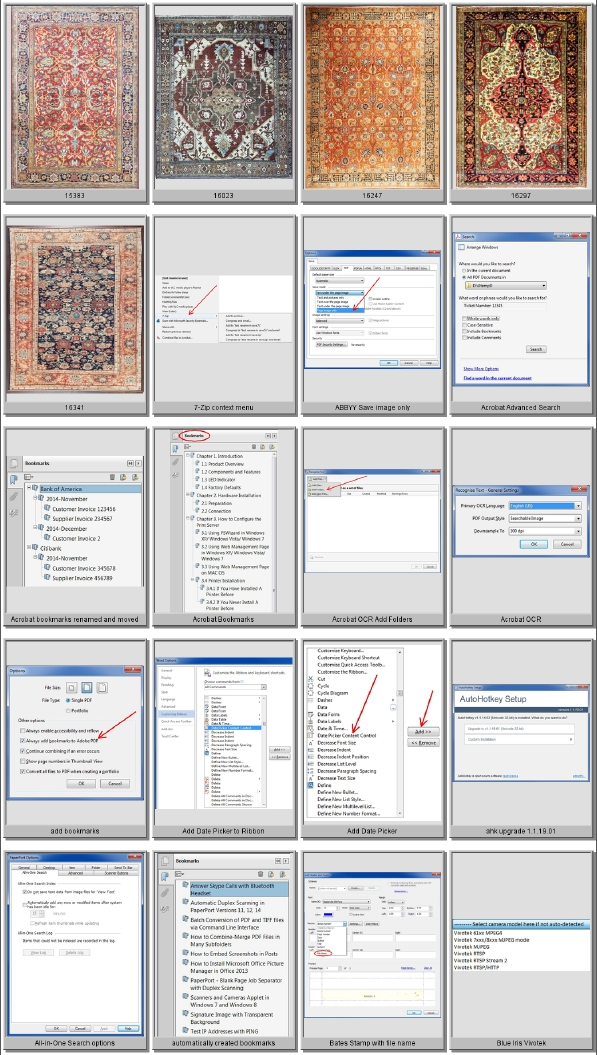Click the '16247' caption text
This screenshot has width=597, height=1055.
[372, 196]
